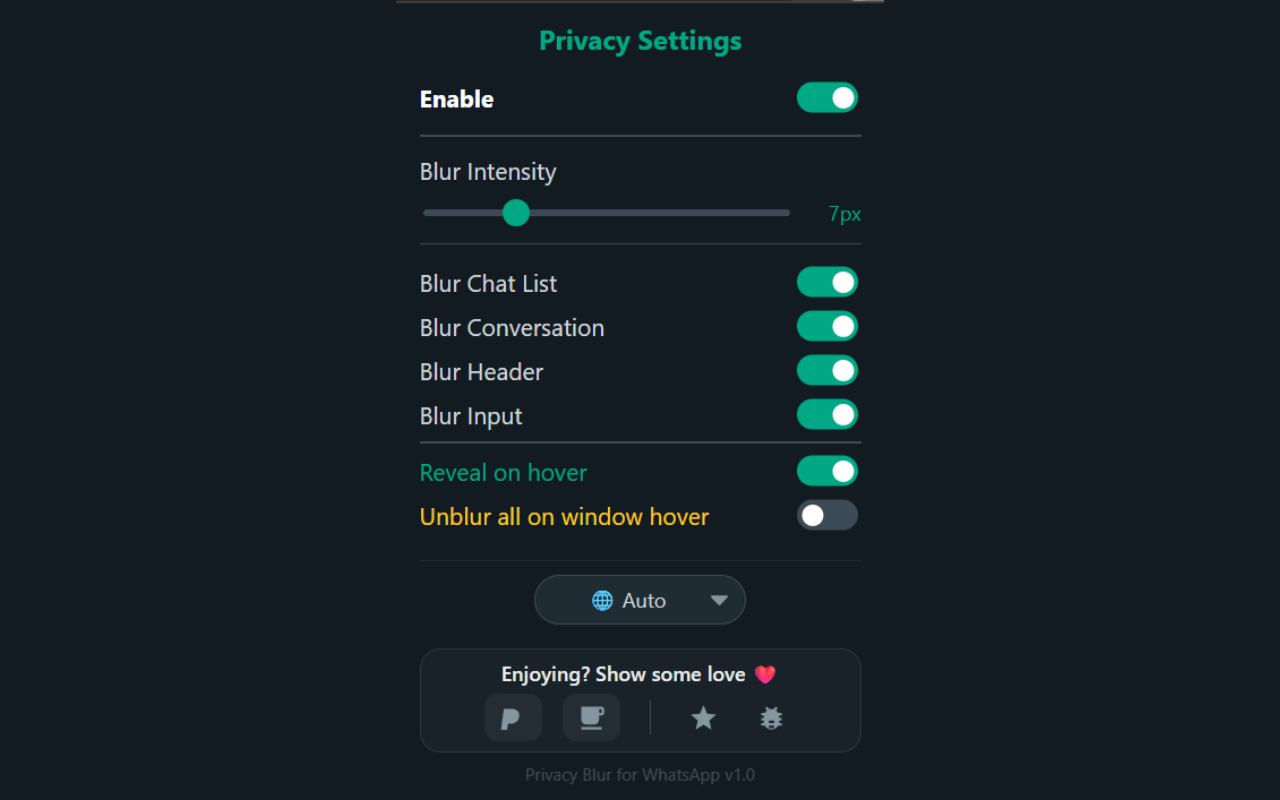Screen dimensions: 1280x800
Task: Toggle Blur Conversation off
Action: coord(827,325)
